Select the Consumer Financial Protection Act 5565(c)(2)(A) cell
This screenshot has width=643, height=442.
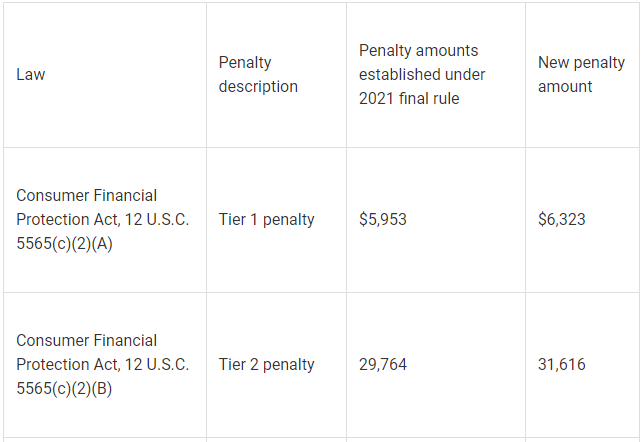(x=102, y=220)
